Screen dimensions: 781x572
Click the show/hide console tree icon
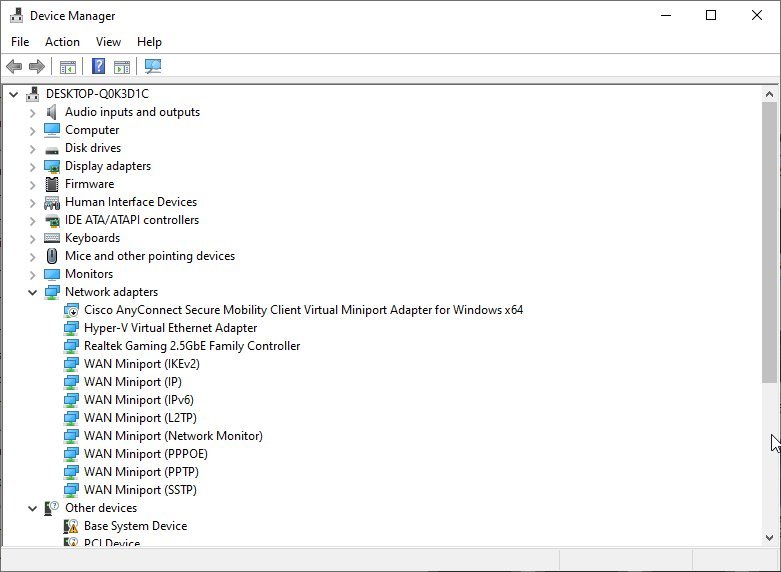point(68,66)
